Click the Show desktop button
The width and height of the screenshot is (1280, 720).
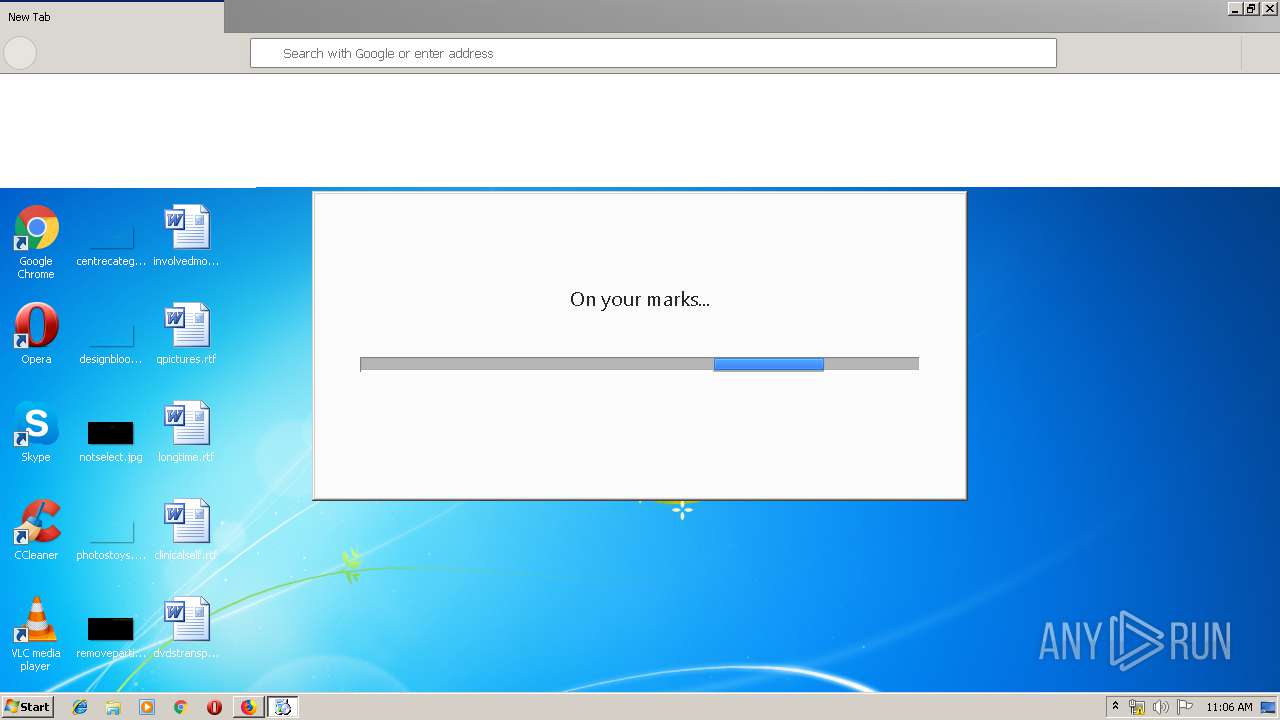click(x=1268, y=707)
